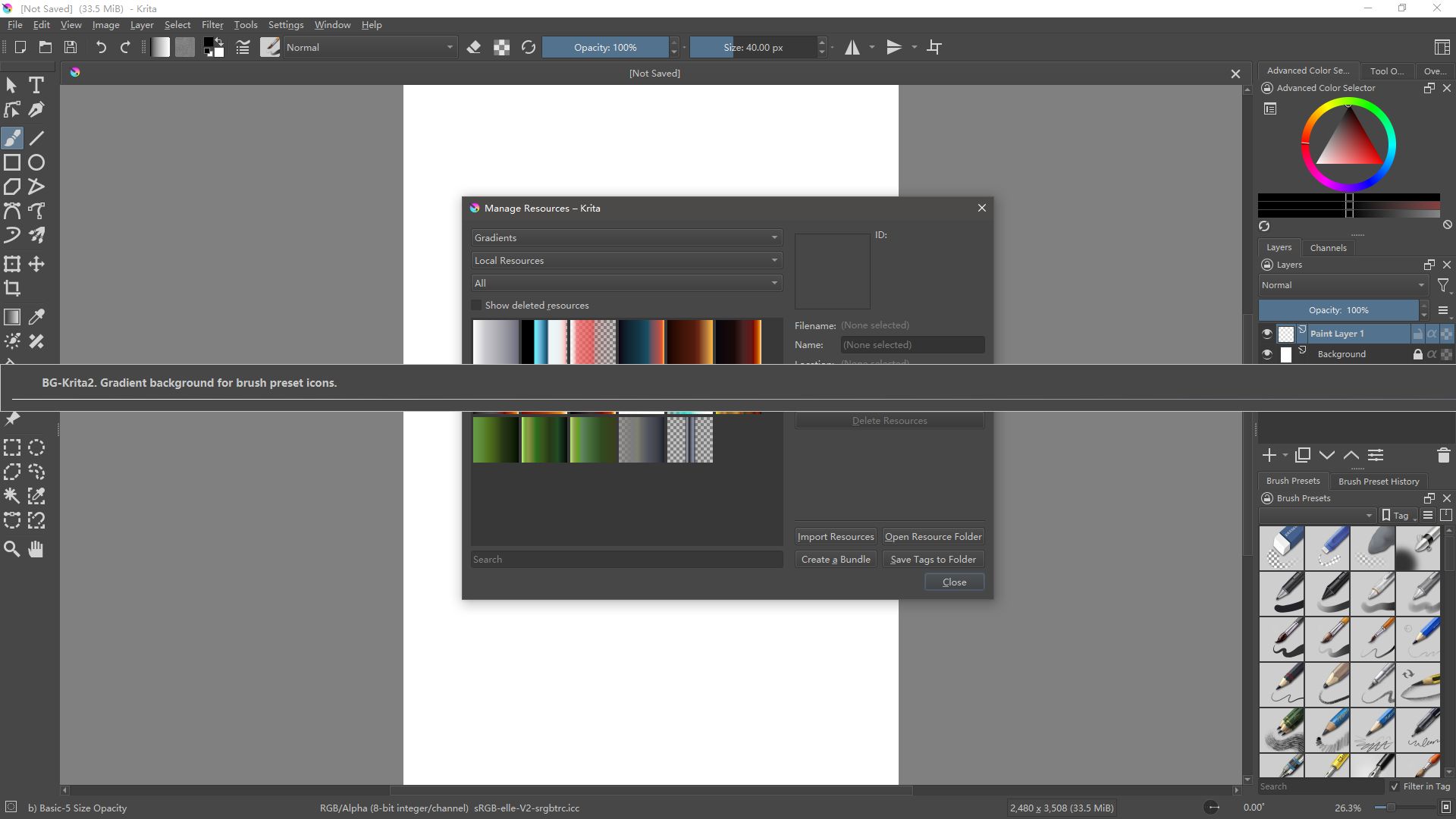Viewport: 1456px width, 819px height.
Task: Click the delete layer trash icon
Action: point(1443,455)
